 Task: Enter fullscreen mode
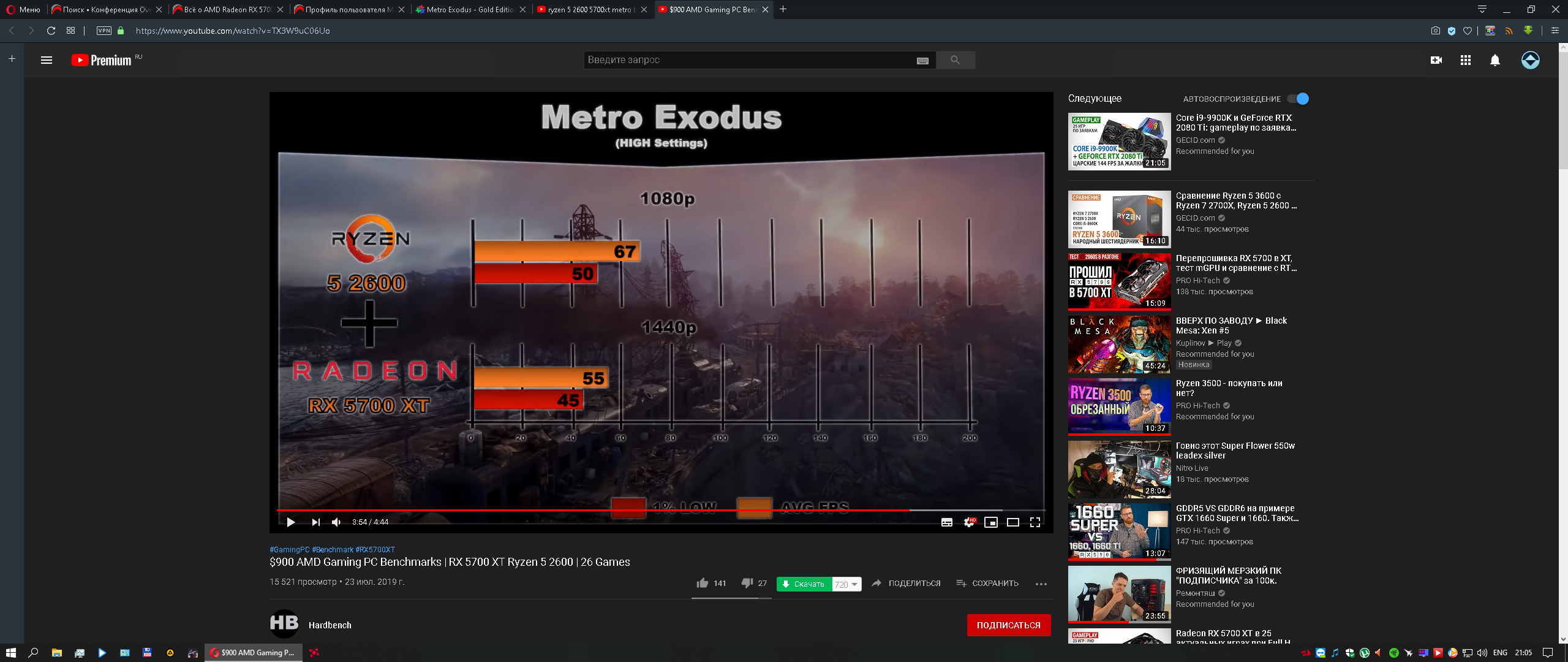click(1035, 522)
